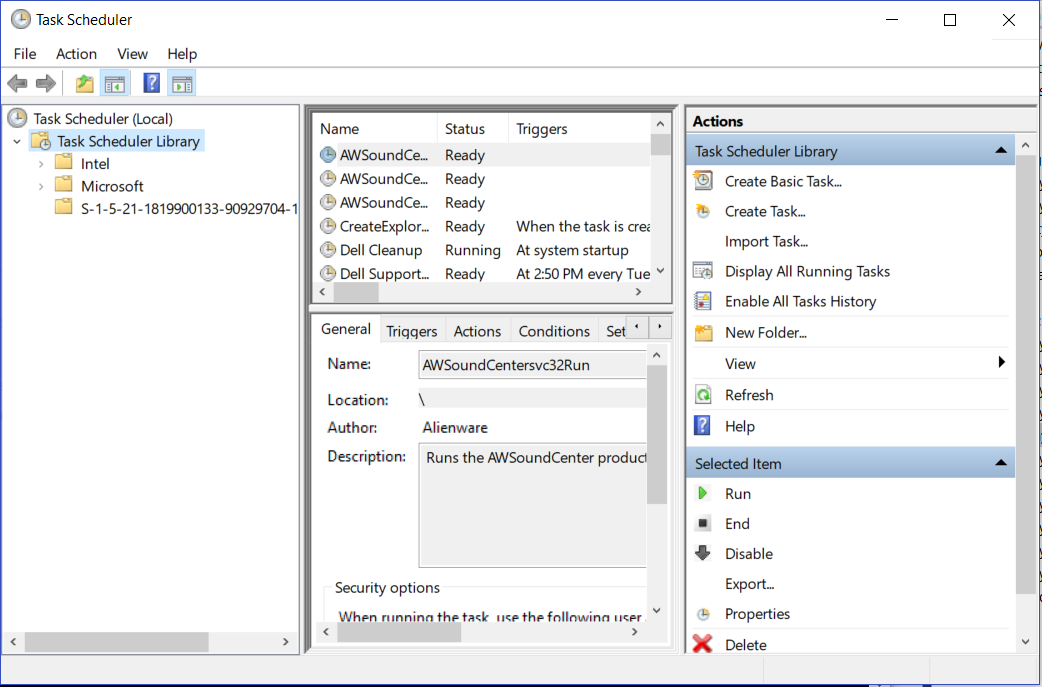Sort task list by Status column header
The height and width of the screenshot is (687, 1042).
(465, 129)
